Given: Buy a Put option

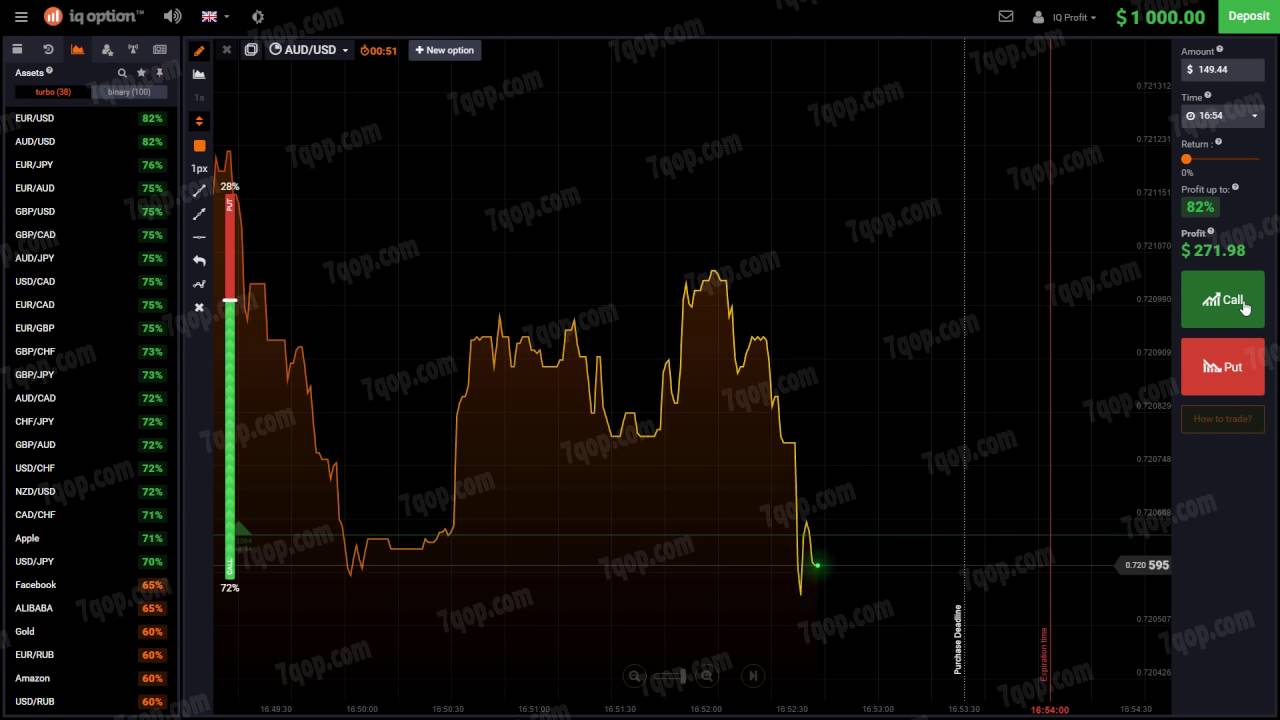Looking at the screenshot, I should pyautogui.click(x=1222, y=366).
